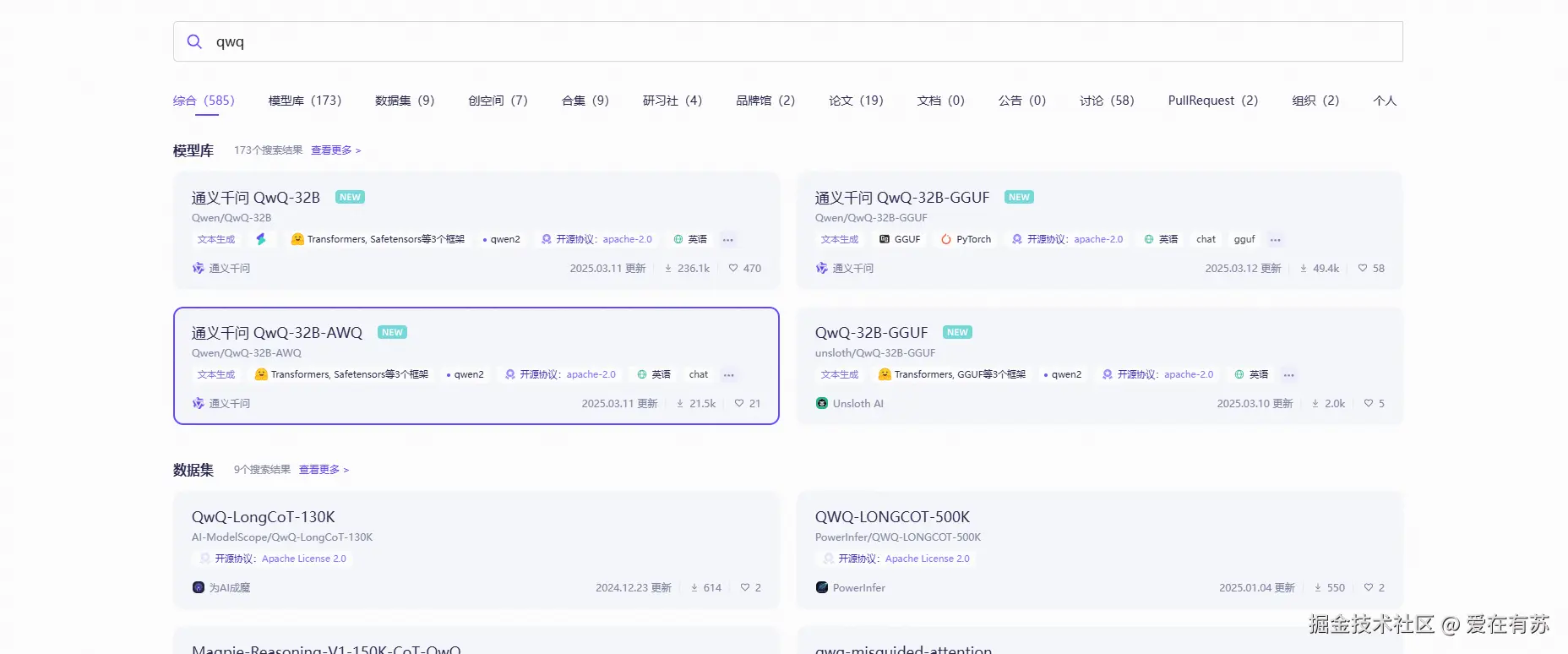The height and width of the screenshot is (654, 1568).
Task: Click the Qwen/QwQ-32B-AWQ path text
Action: [247, 353]
